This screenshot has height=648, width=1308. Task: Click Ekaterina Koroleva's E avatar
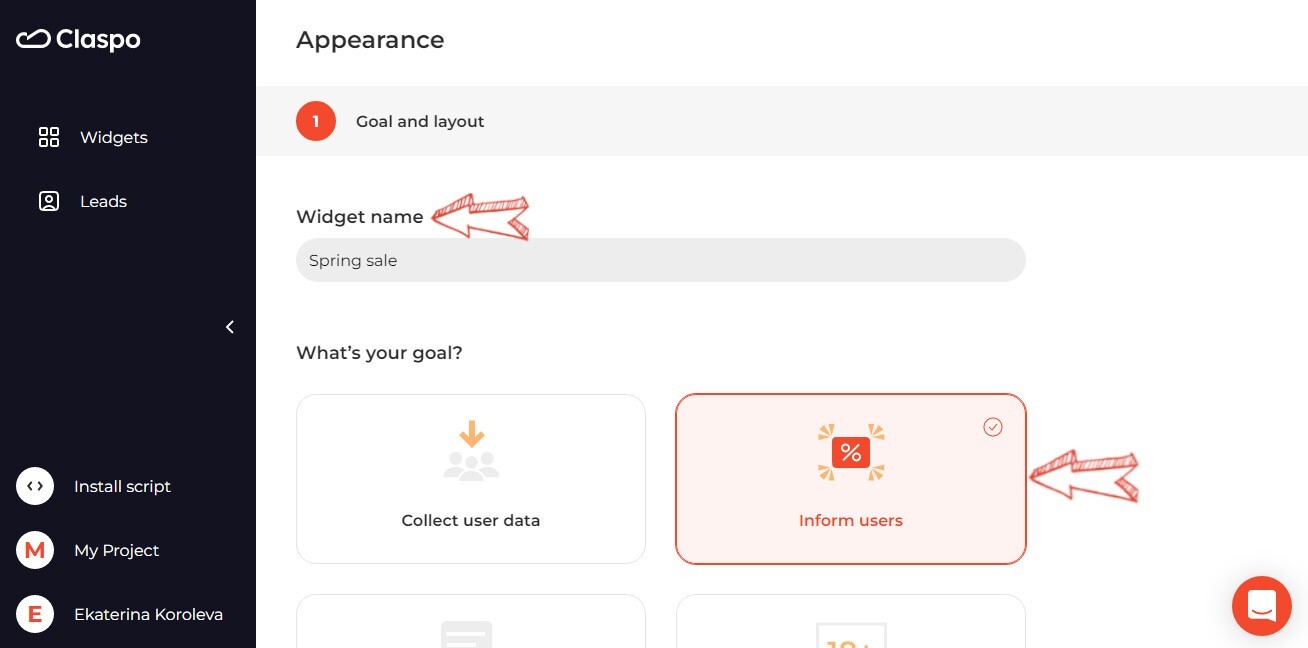35,614
